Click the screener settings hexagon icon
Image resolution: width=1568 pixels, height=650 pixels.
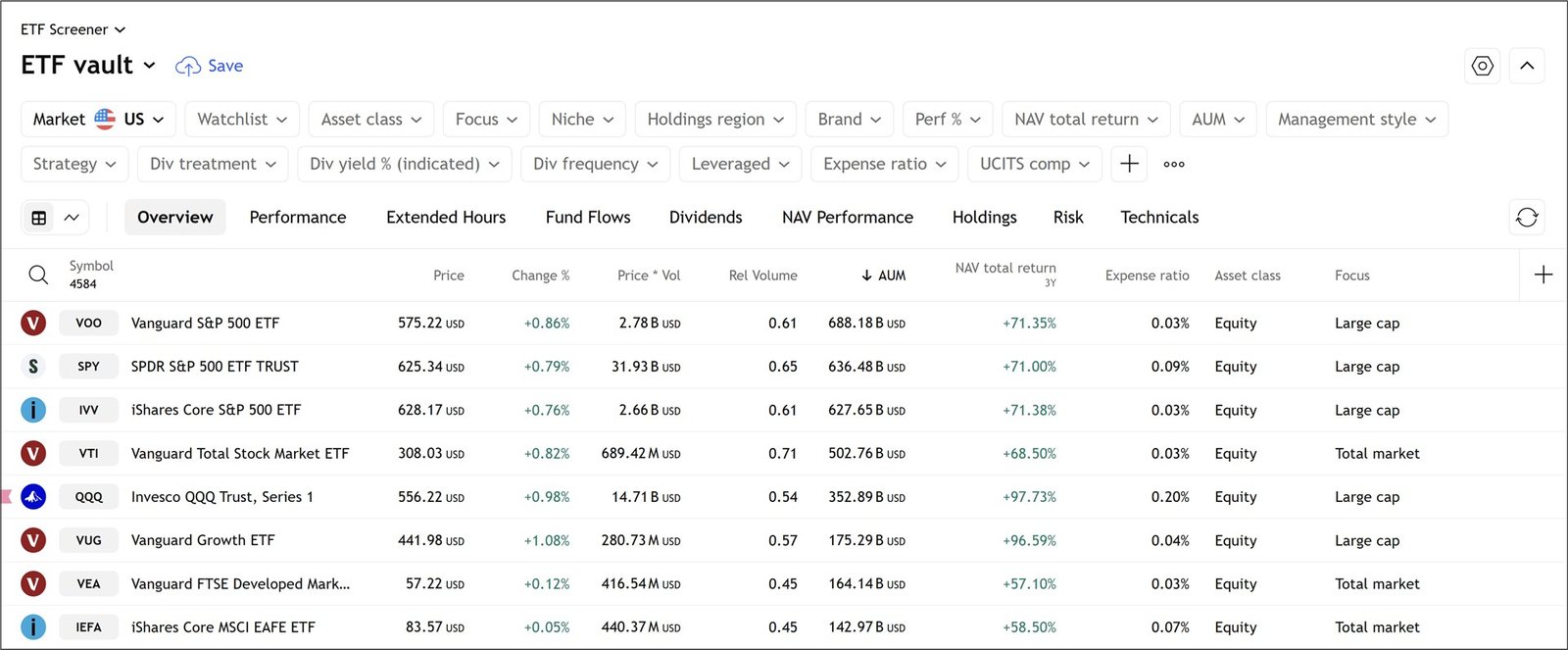(1483, 66)
